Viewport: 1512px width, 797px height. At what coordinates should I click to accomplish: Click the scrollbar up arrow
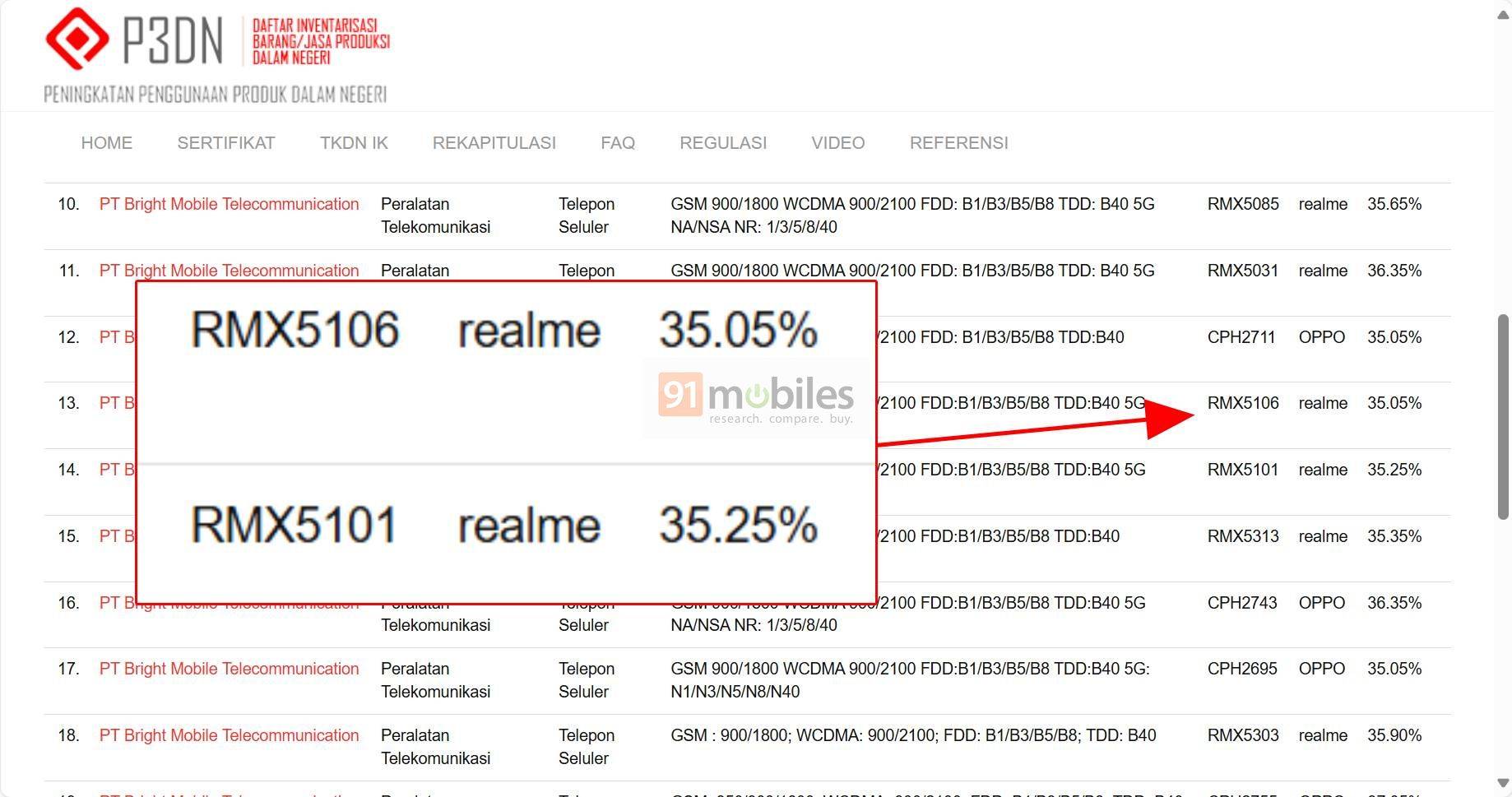(1503, 15)
